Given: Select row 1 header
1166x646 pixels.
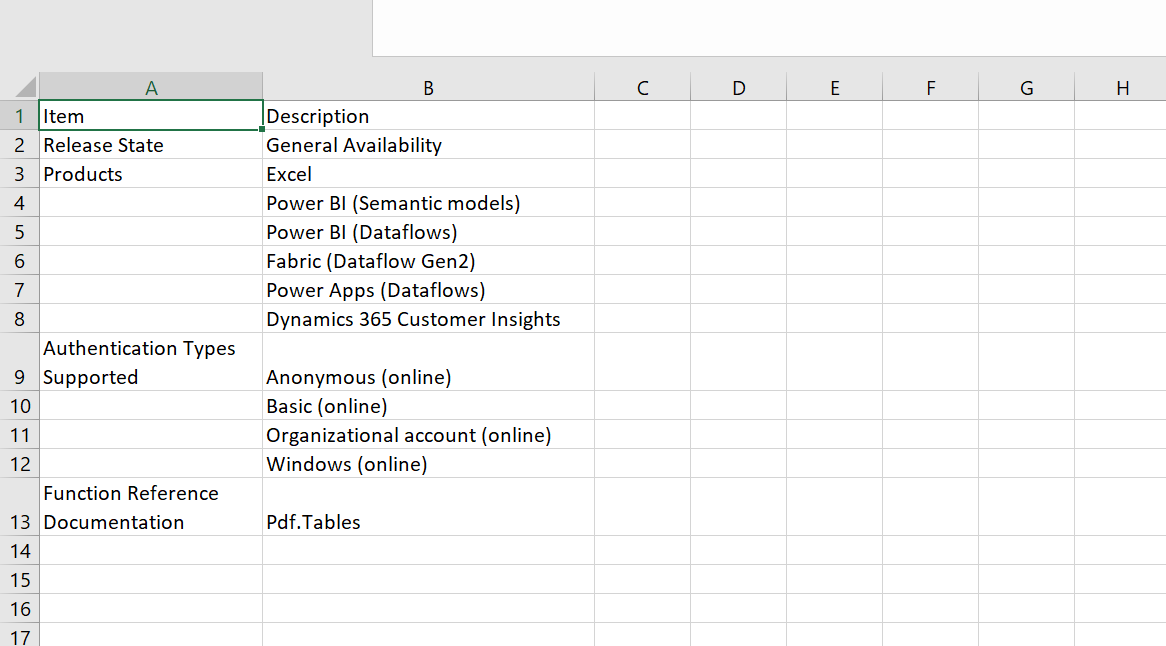Looking at the screenshot, I should pos(19,116).
